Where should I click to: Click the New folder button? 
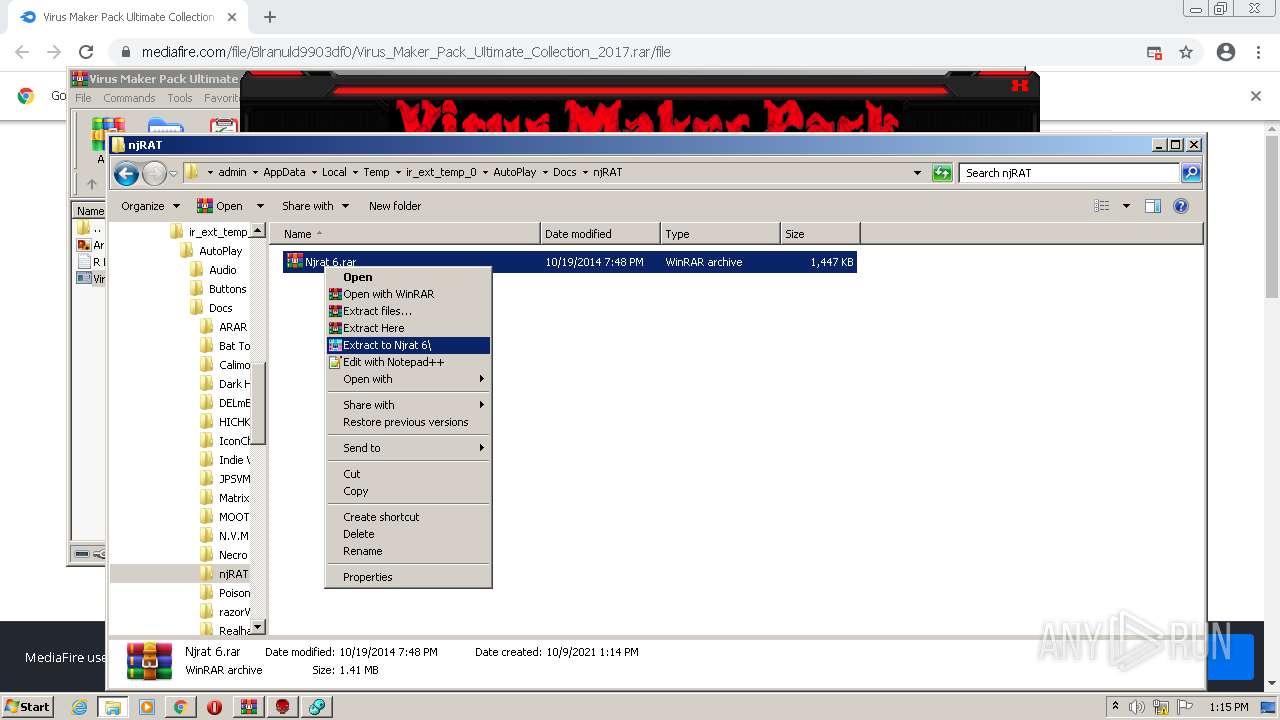point(395,206)
